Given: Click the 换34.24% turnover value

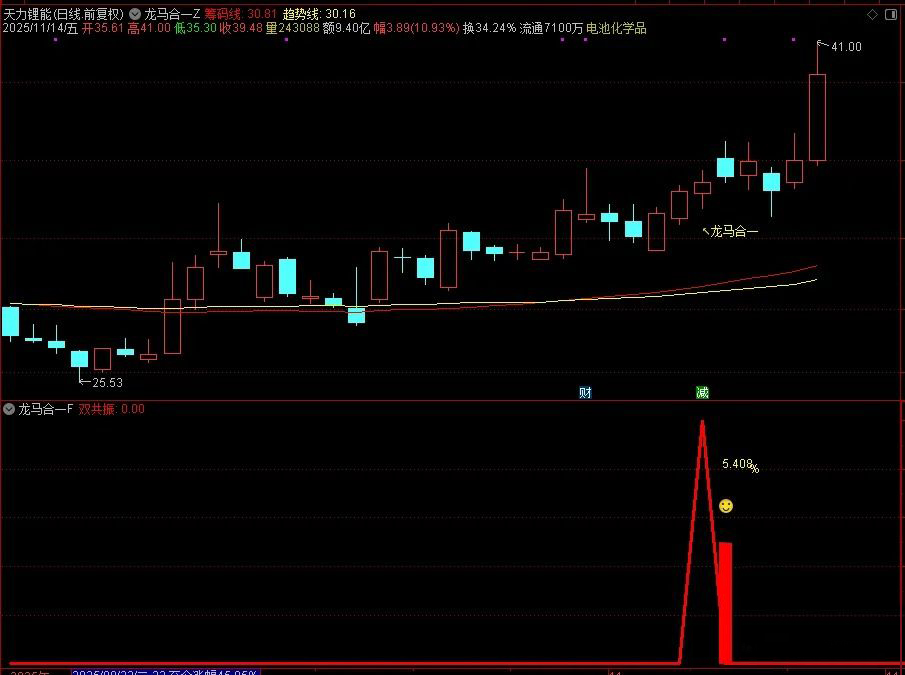Looking at the screenshot, I should coord(489,28).
